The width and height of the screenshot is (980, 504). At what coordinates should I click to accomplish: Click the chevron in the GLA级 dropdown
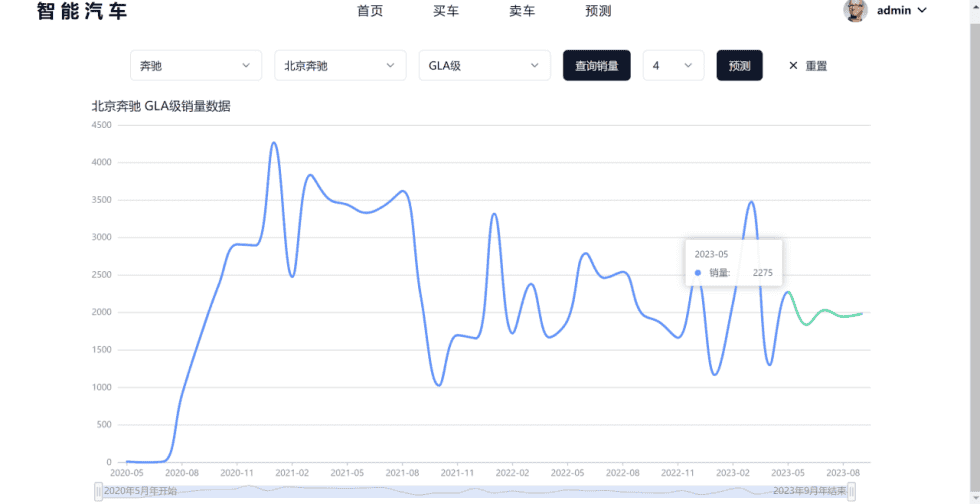click(x=535, y=65)
